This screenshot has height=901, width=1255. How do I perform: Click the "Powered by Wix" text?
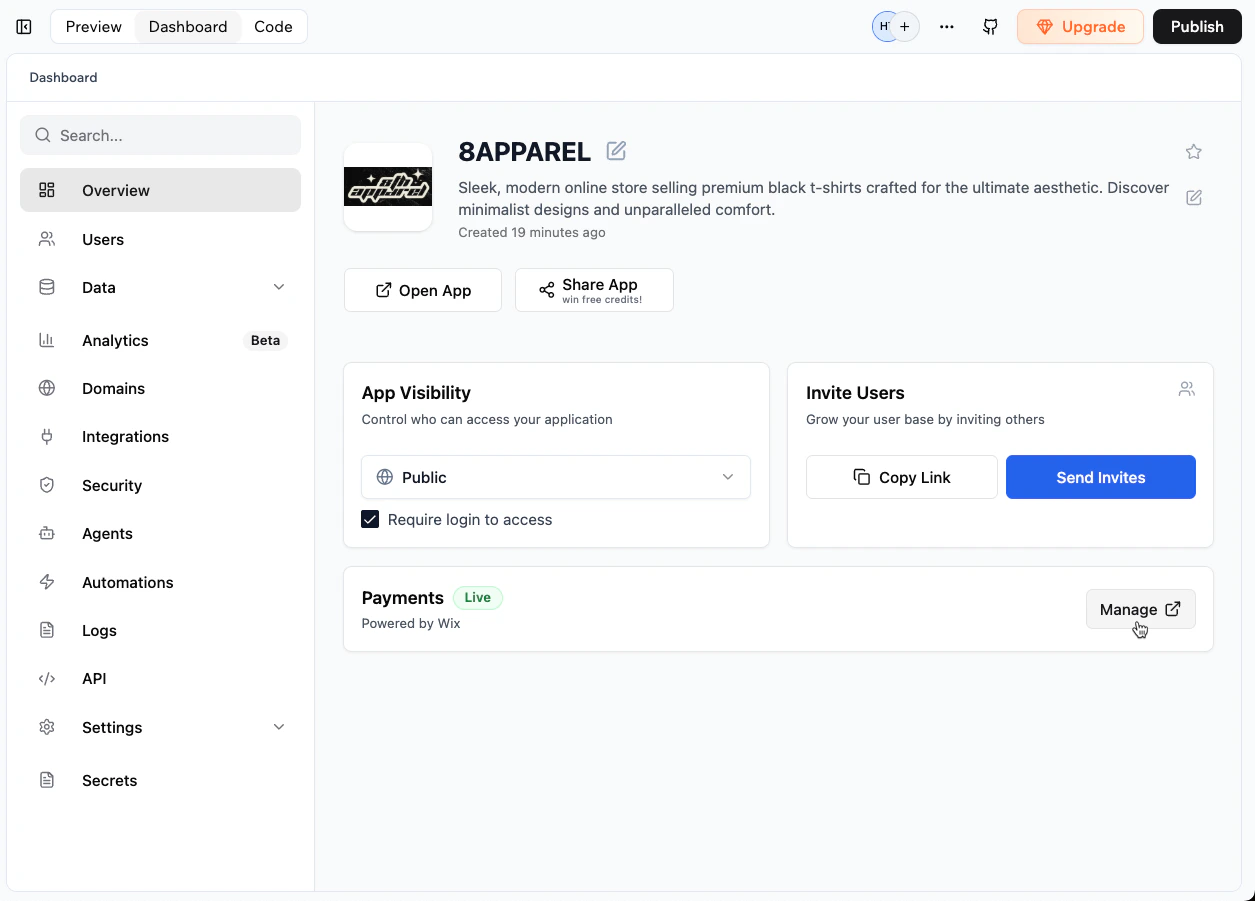click(411, 623)
